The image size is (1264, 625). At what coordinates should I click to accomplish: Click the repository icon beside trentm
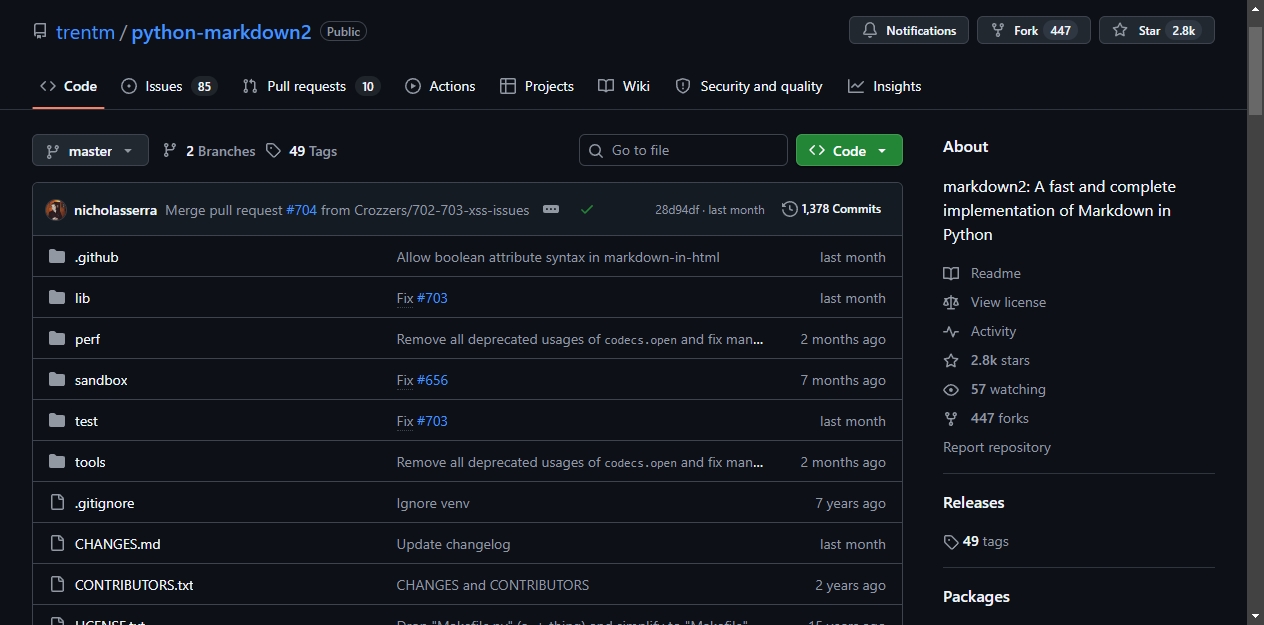pos(40,32)
